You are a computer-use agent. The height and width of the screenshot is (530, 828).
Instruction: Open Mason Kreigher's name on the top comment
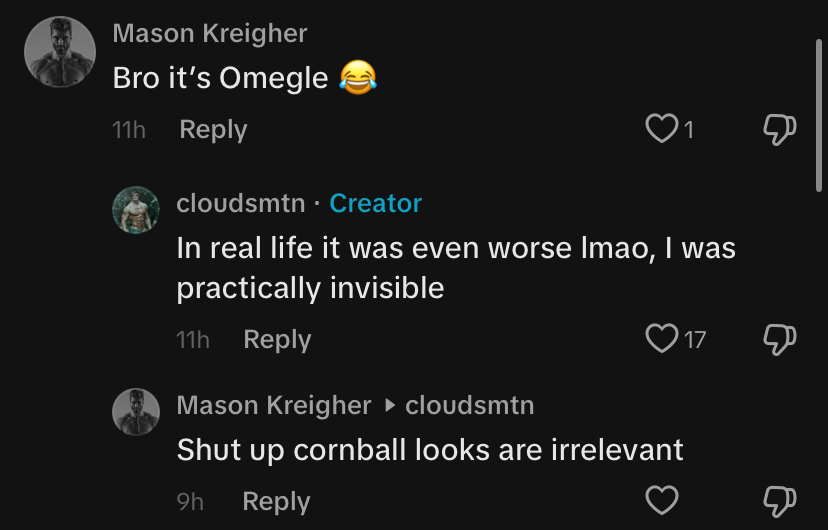click(210, 33)
